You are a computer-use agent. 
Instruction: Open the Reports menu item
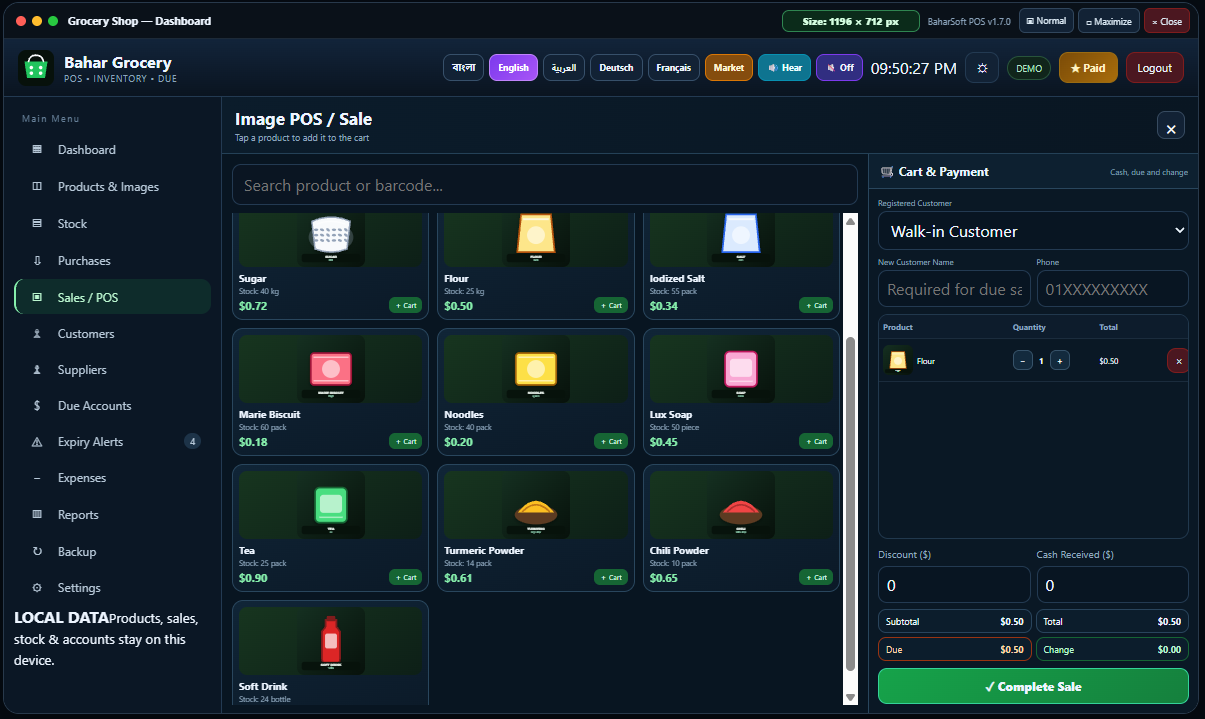(x=113, y=515)
